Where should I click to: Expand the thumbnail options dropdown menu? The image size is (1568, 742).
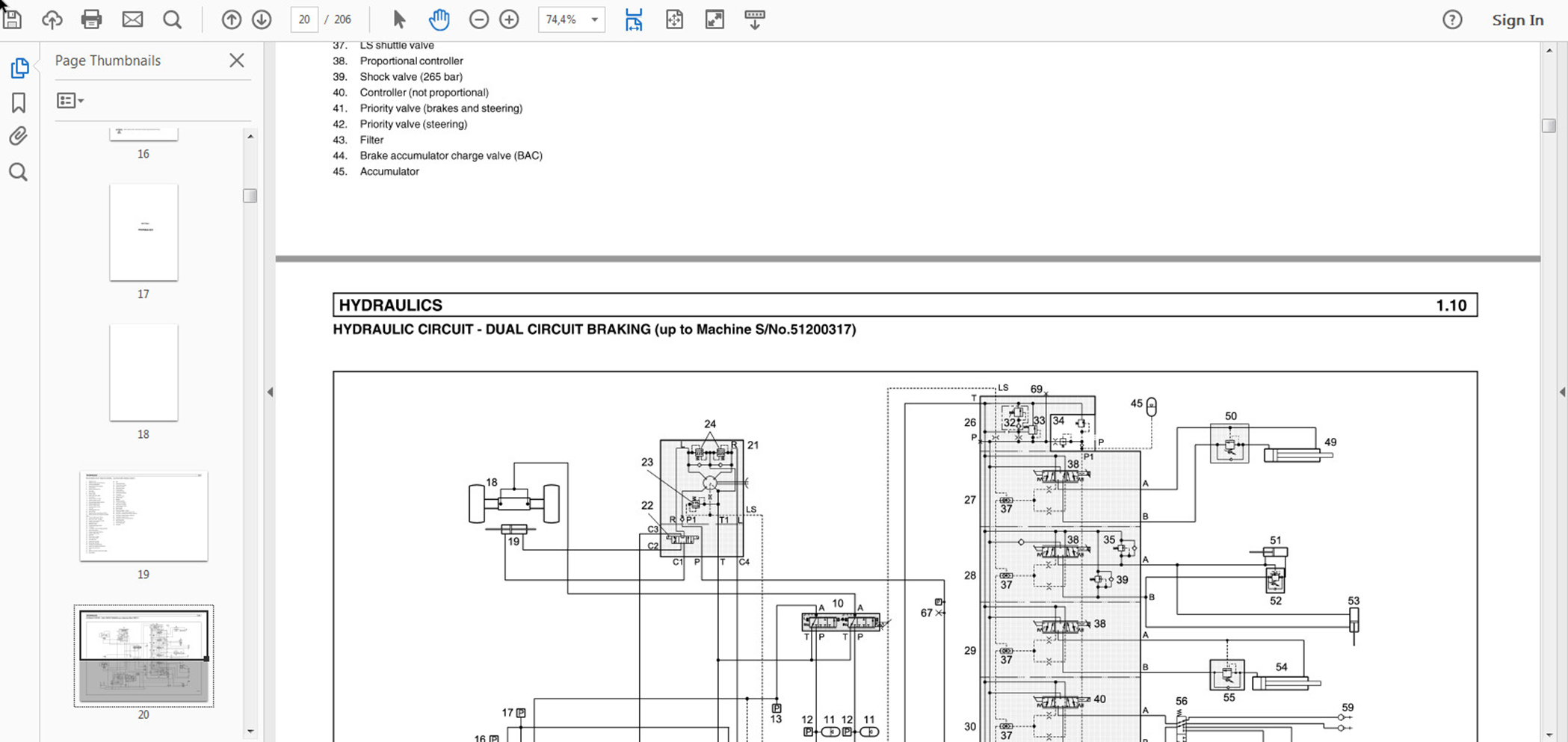point(70,100)
